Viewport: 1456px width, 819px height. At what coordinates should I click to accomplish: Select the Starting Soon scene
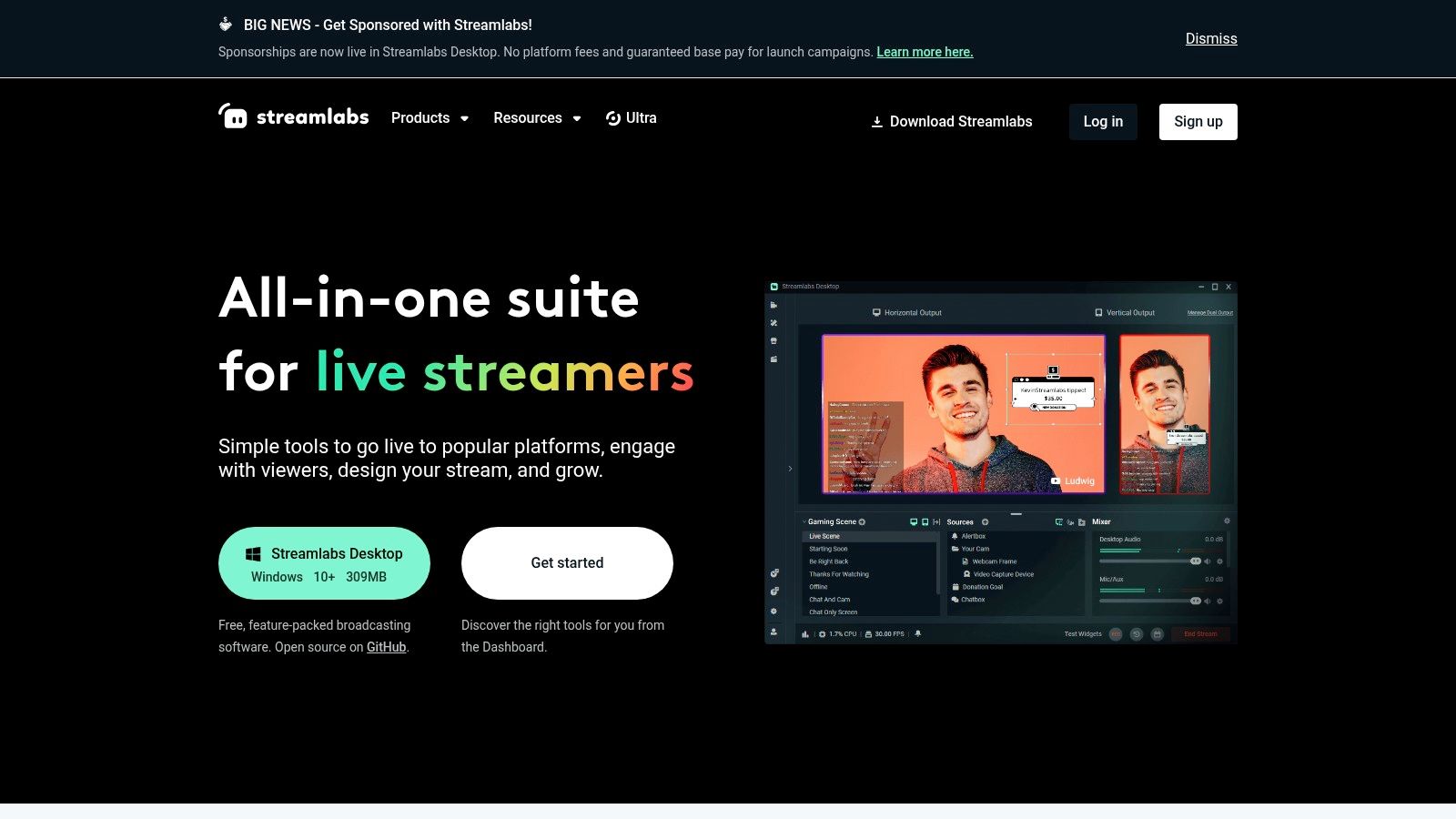pyautogui.click(x=828, y=549)
